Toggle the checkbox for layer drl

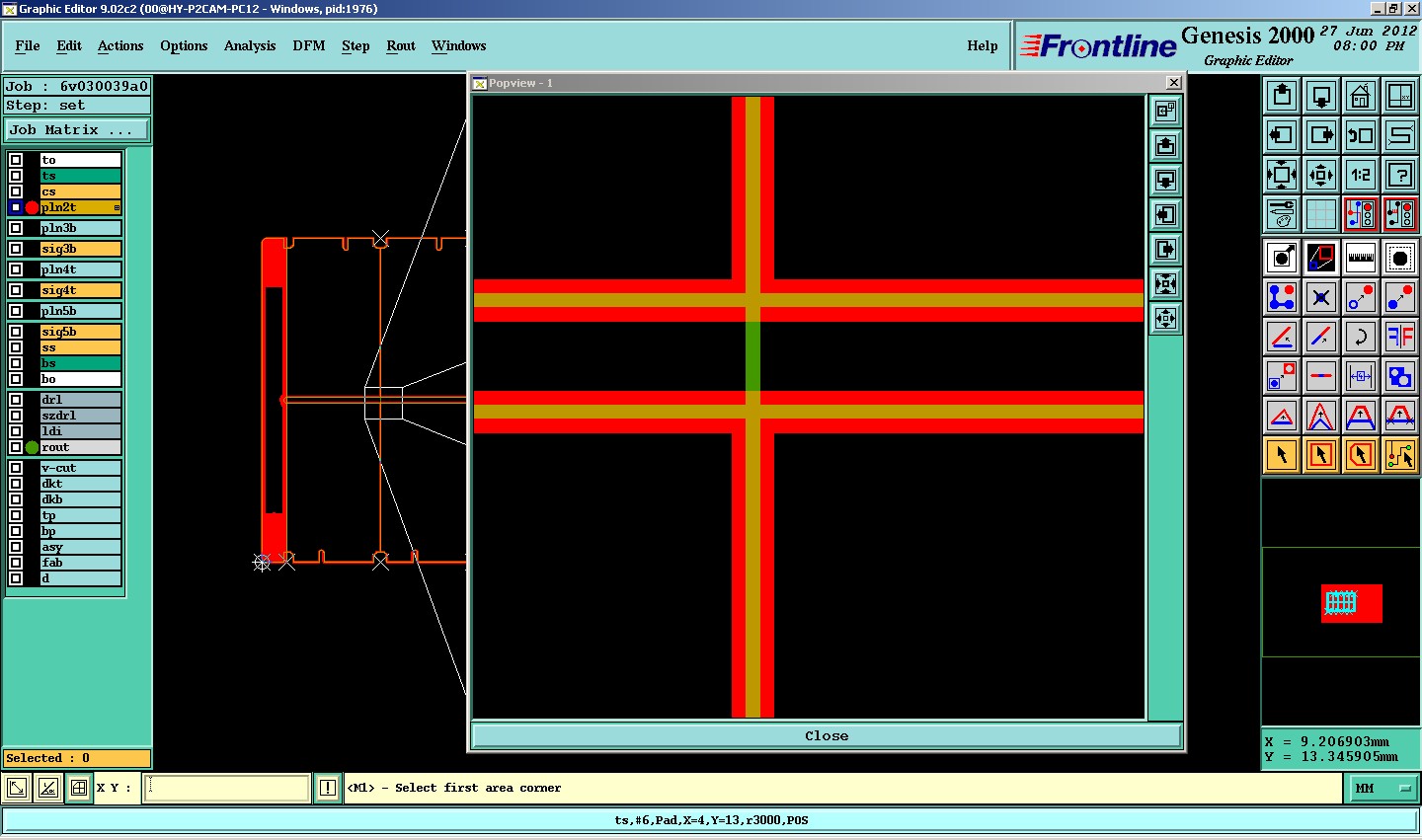pos(16,400)
